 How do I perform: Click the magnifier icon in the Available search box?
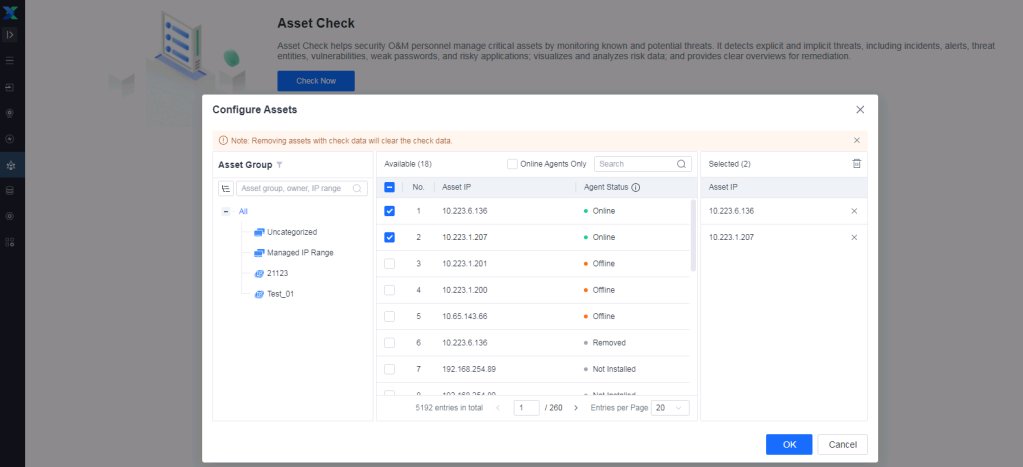pos(681,164)
